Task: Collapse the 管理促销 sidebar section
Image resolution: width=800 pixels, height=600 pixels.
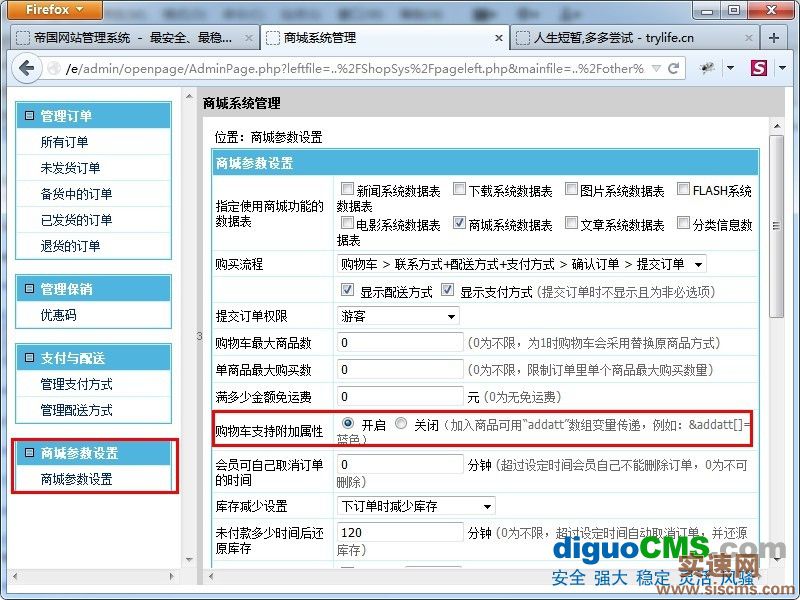Action: click(29, 289)
